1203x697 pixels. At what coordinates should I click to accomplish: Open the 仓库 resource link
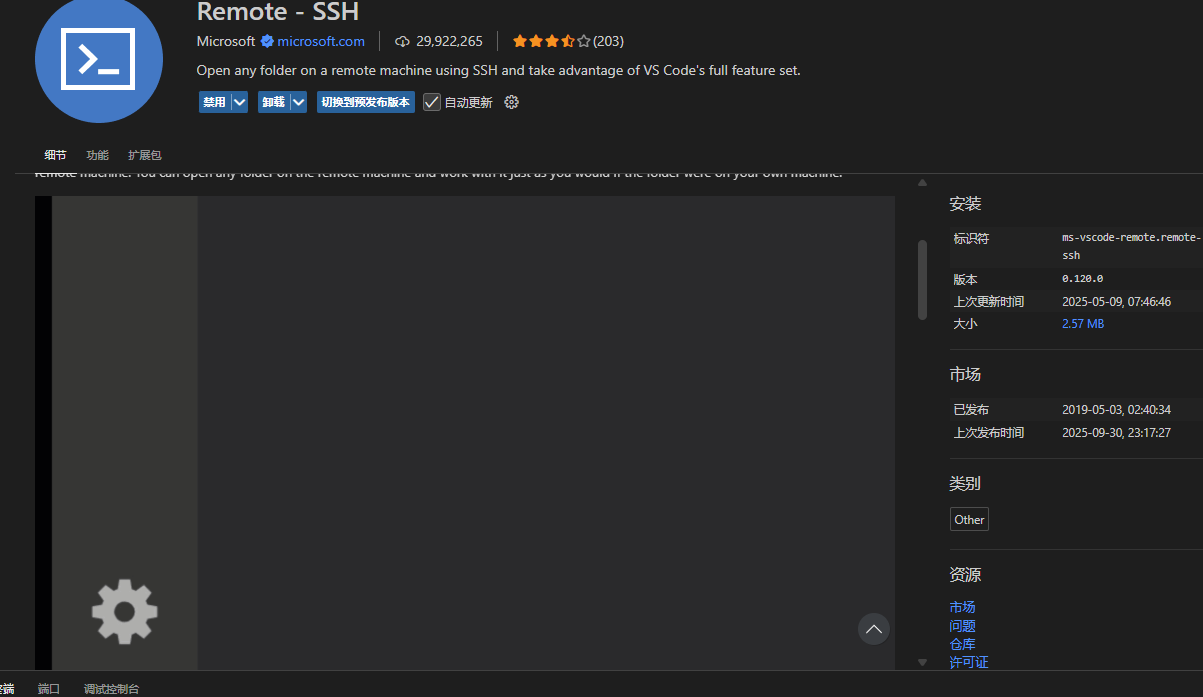[962, 644]
